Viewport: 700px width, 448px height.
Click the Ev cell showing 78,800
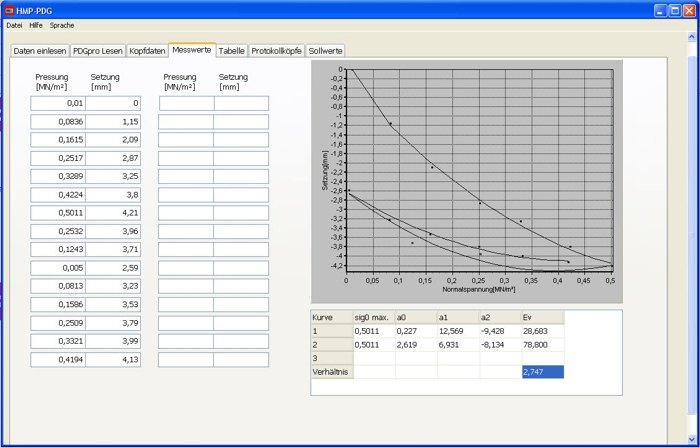[542, 344]
